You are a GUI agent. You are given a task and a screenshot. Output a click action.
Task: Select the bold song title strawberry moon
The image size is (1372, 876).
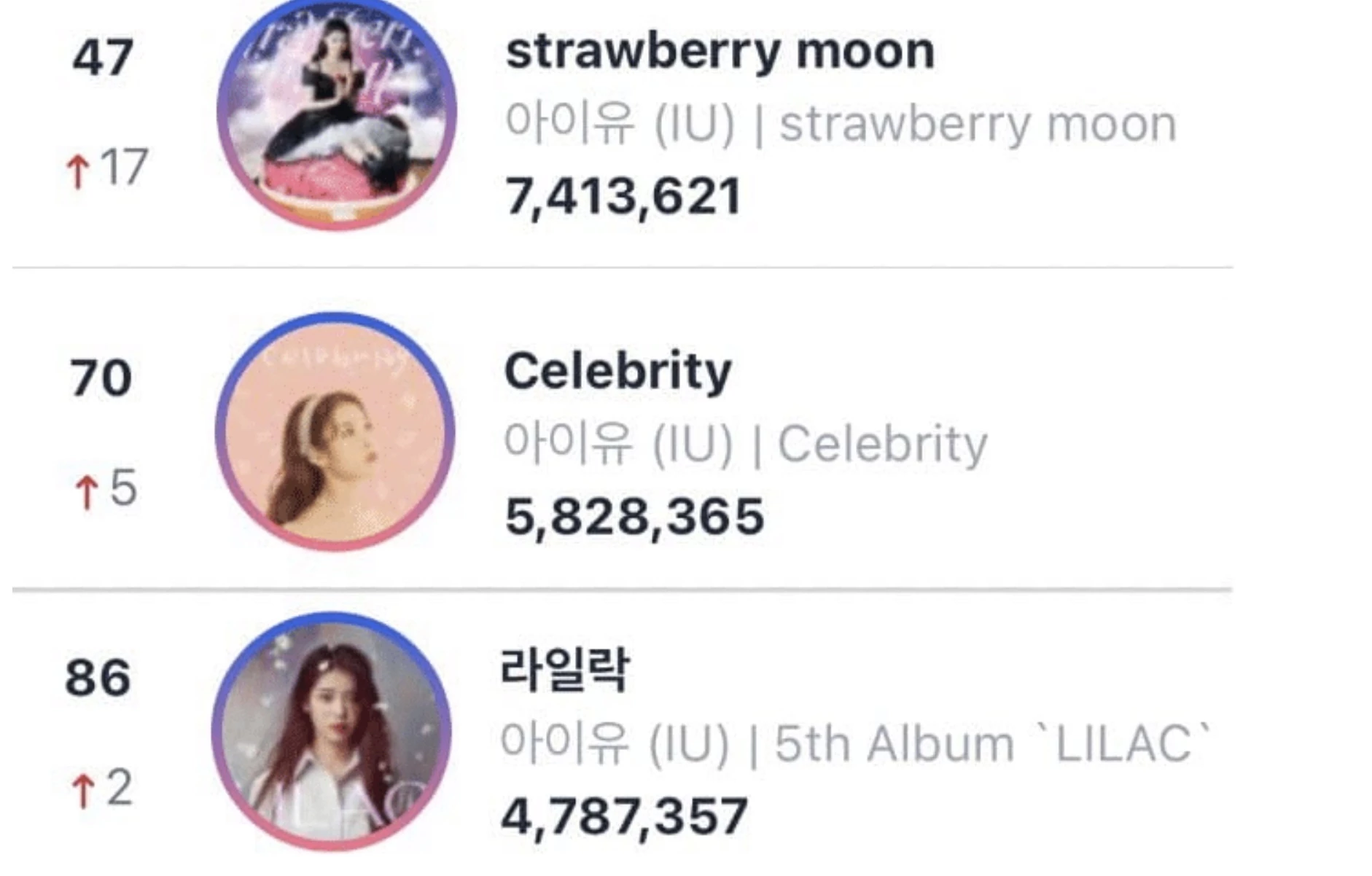coord(720,52)
